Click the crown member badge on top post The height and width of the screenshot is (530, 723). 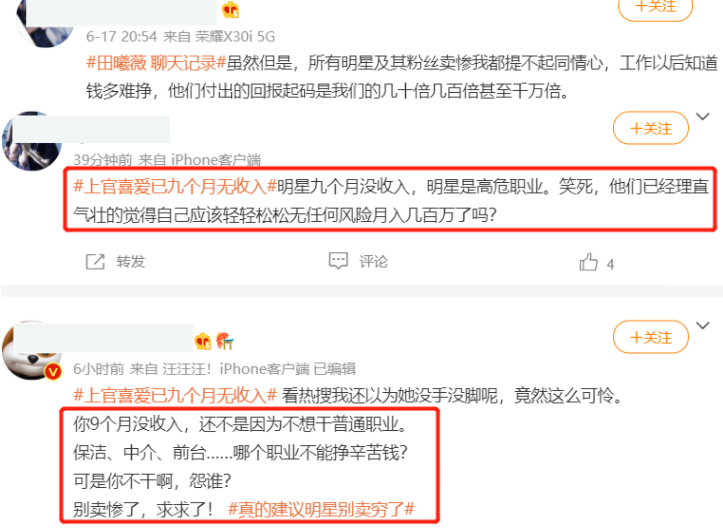pyautogui.click(x=230, y=9)
